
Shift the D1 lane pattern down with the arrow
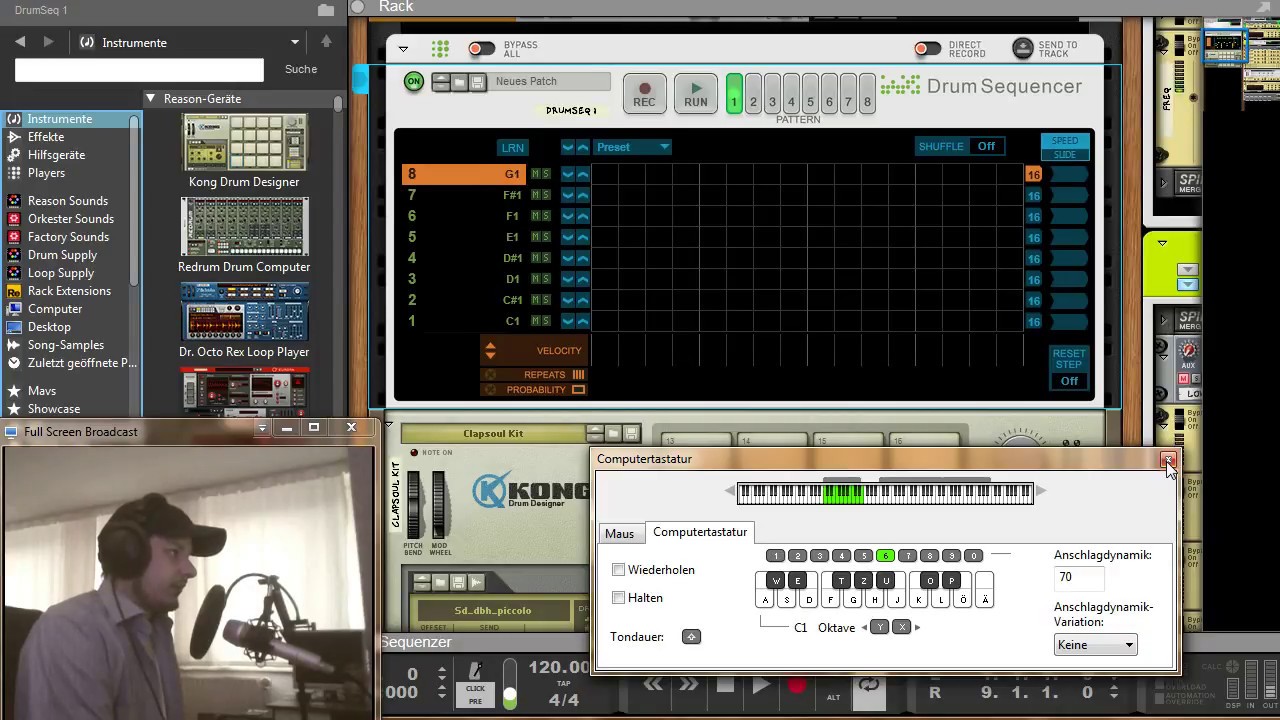click(568, 279)
